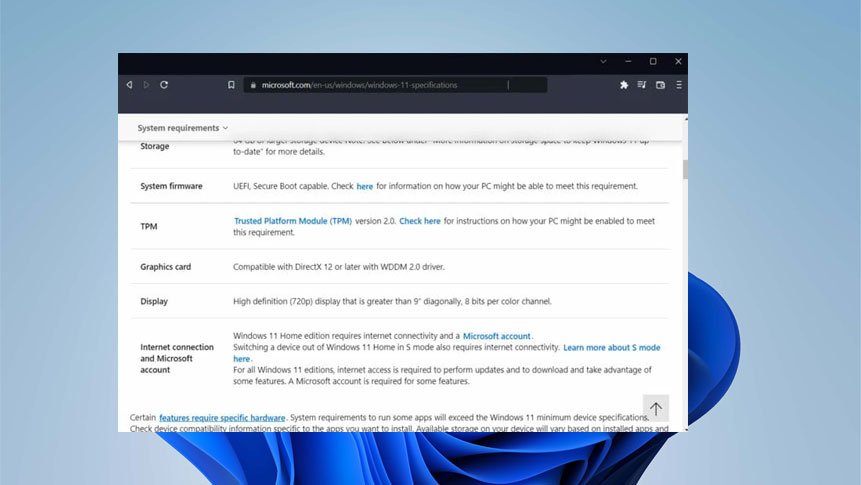The image size is (861, 485).
Task: Reload the current page
Action: coord(164,85)
